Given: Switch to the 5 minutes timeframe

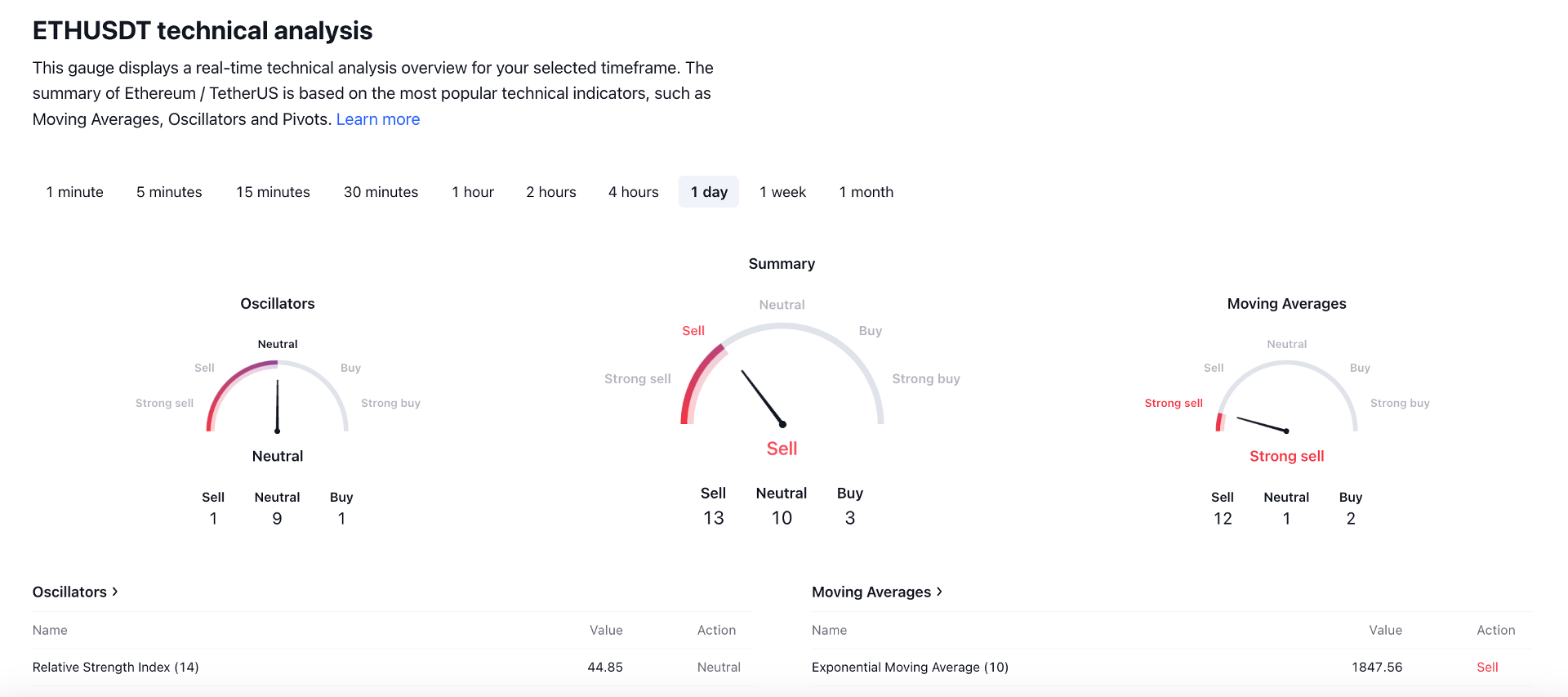Looking at the screenshot, I should pyautogui.click(x=169, y=192).
